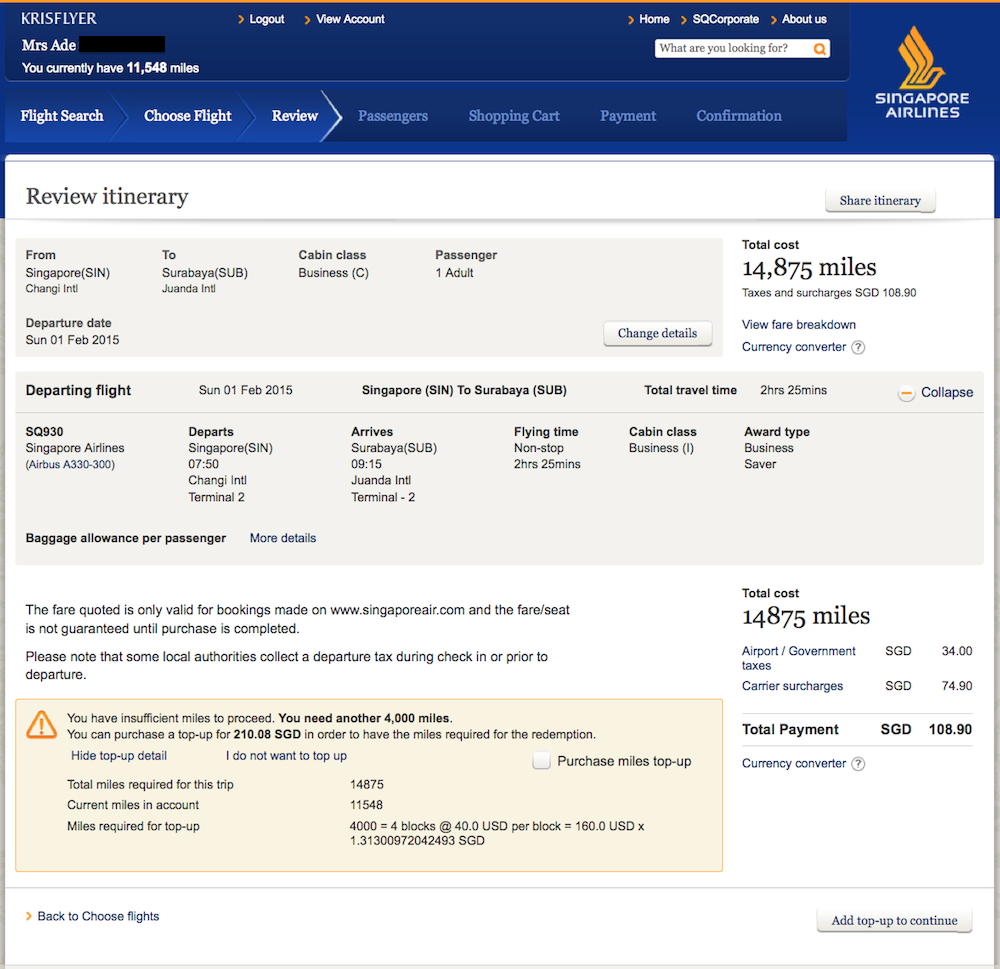Click the Singapore Airlines logo
Viewport: 1000px width, 969px height.
click(x=922, y=72)
